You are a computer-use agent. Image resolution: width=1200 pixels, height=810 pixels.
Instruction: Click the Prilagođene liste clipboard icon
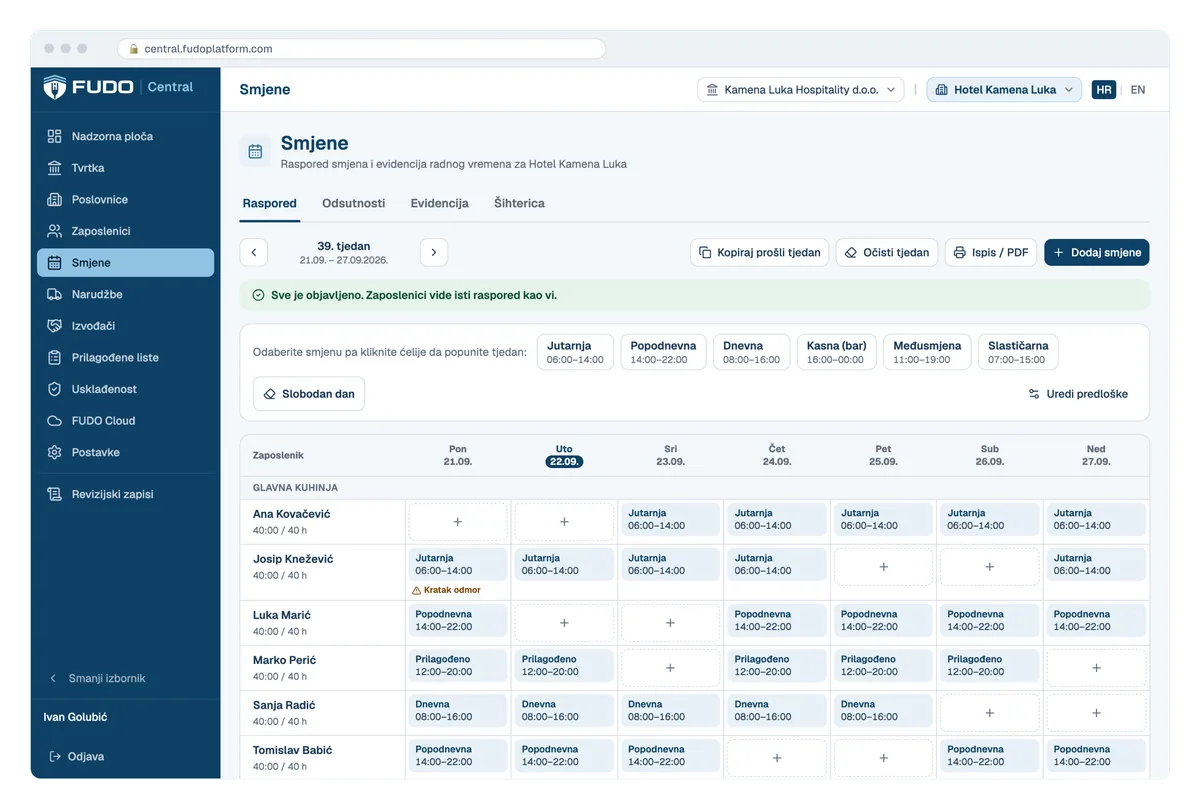coord(55,357)
